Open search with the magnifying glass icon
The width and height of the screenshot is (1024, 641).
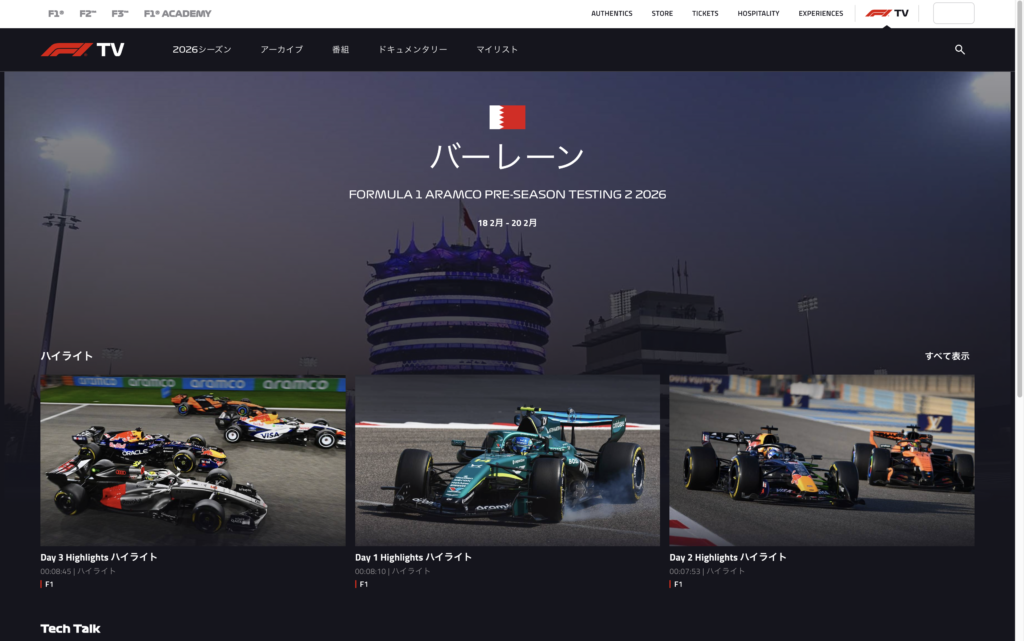tap(959, 50)
